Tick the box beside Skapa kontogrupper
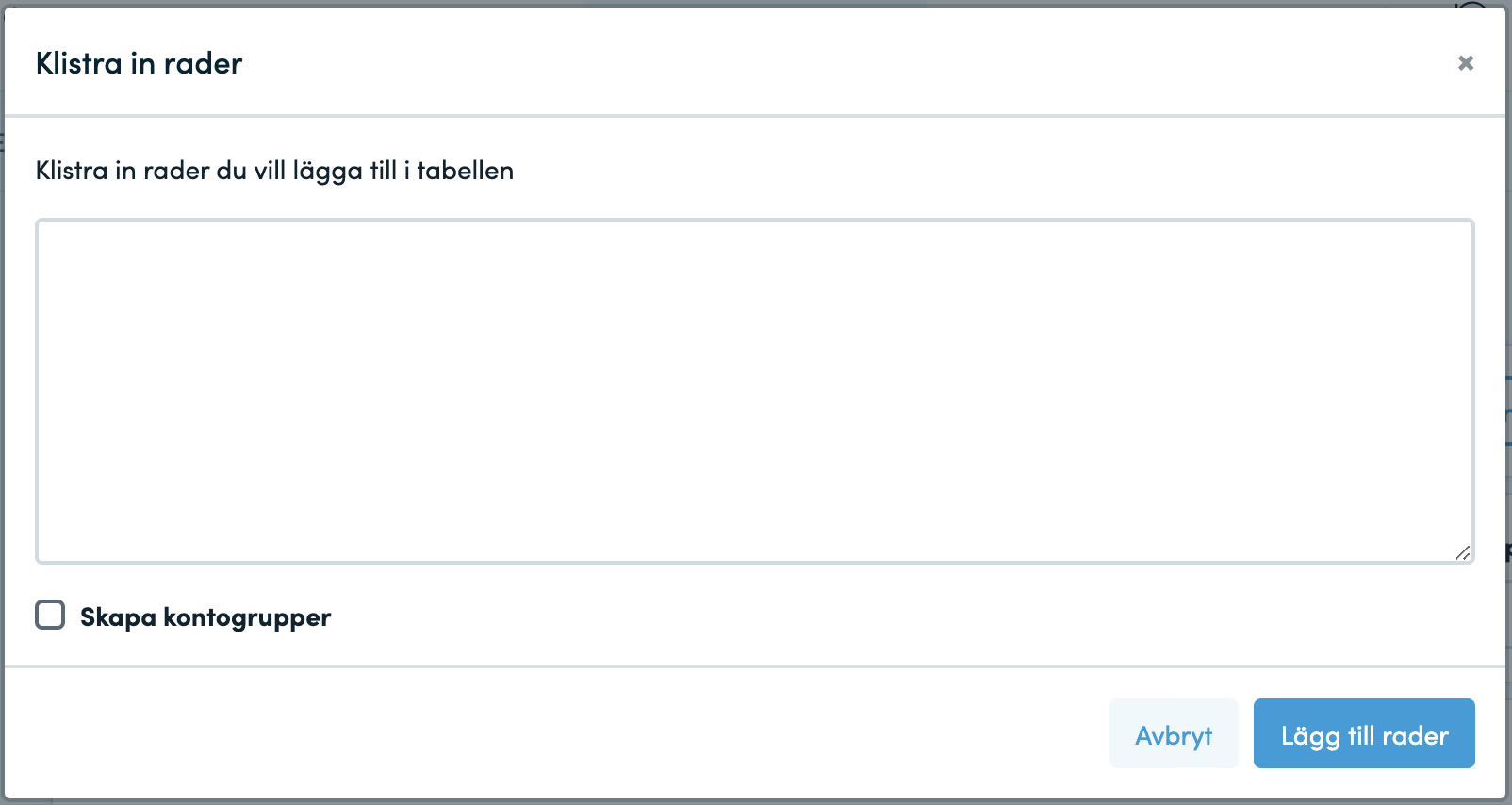 [x=50, y=615]
